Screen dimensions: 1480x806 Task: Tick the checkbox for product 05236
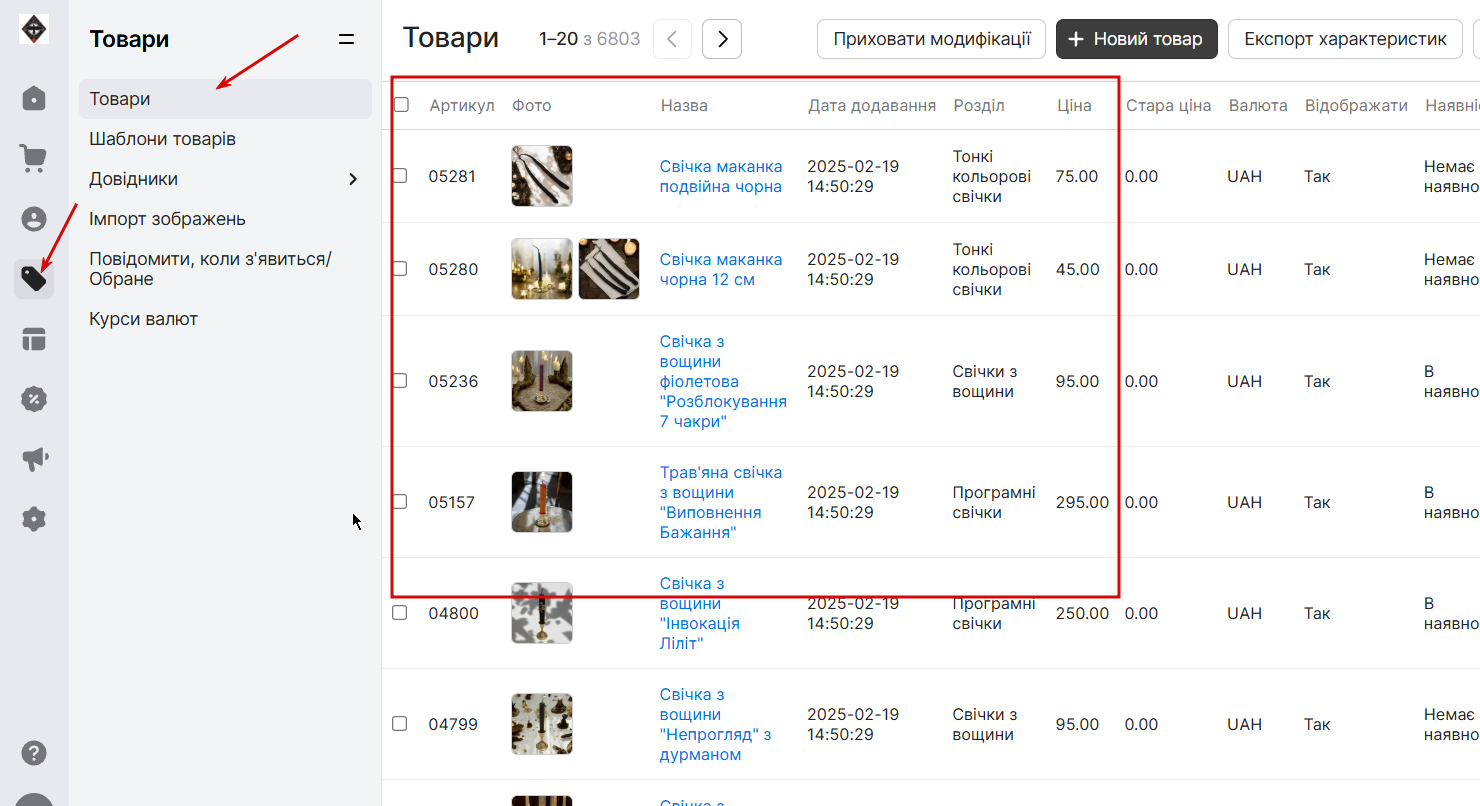click(400, 381)
